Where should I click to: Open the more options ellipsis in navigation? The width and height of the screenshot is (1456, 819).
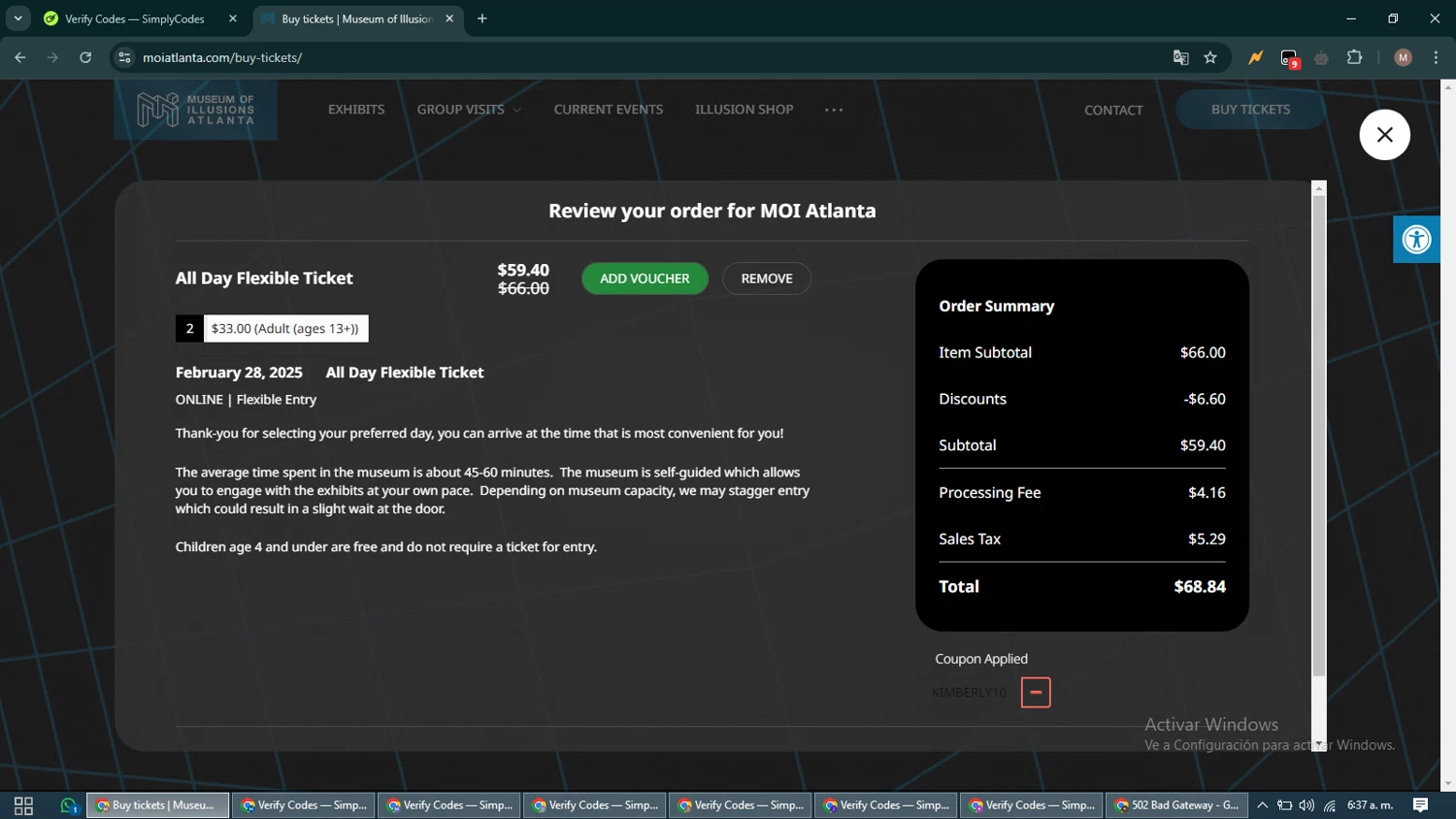coord(834,110)
